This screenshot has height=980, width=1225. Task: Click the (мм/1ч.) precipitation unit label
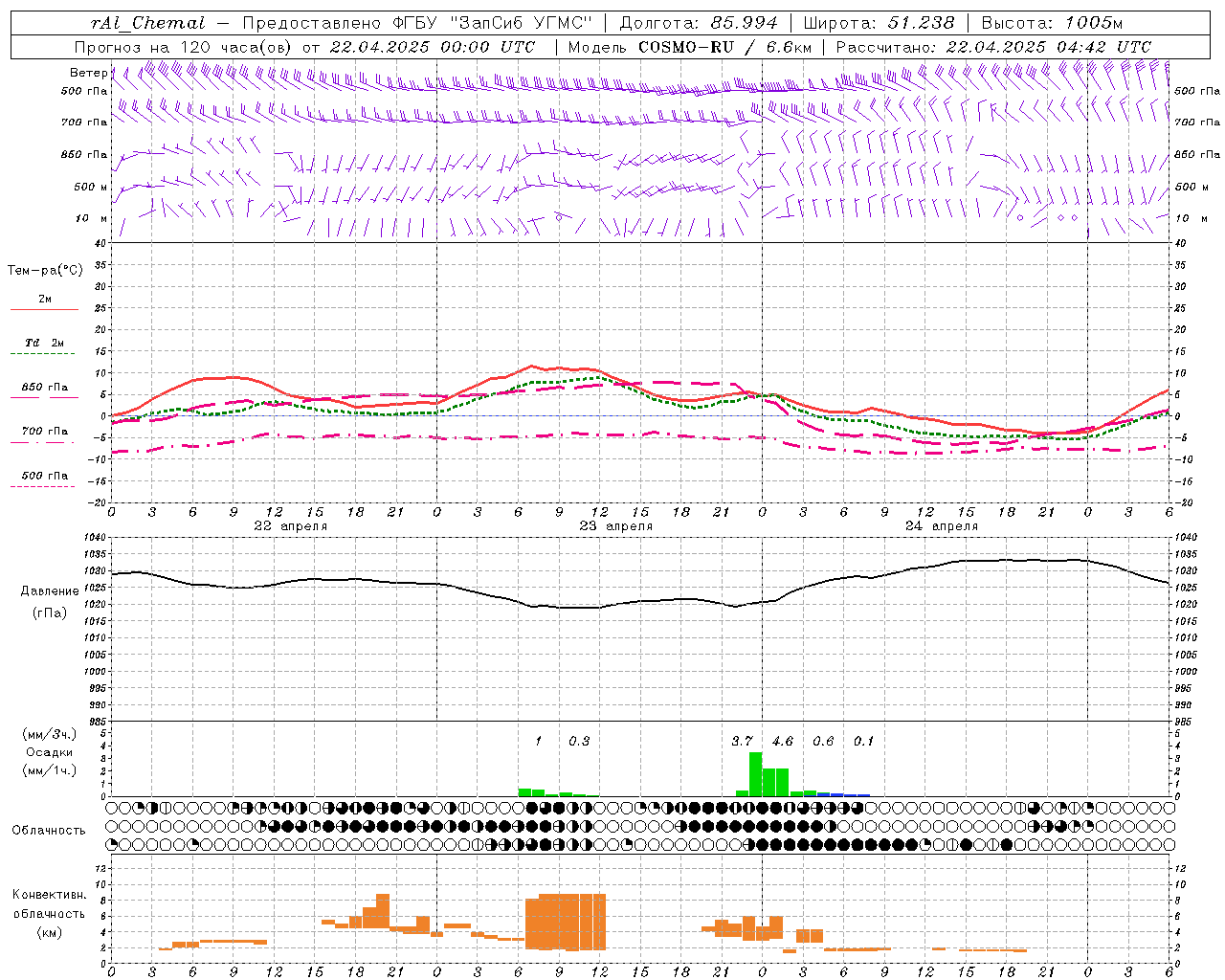pos(49,770)
